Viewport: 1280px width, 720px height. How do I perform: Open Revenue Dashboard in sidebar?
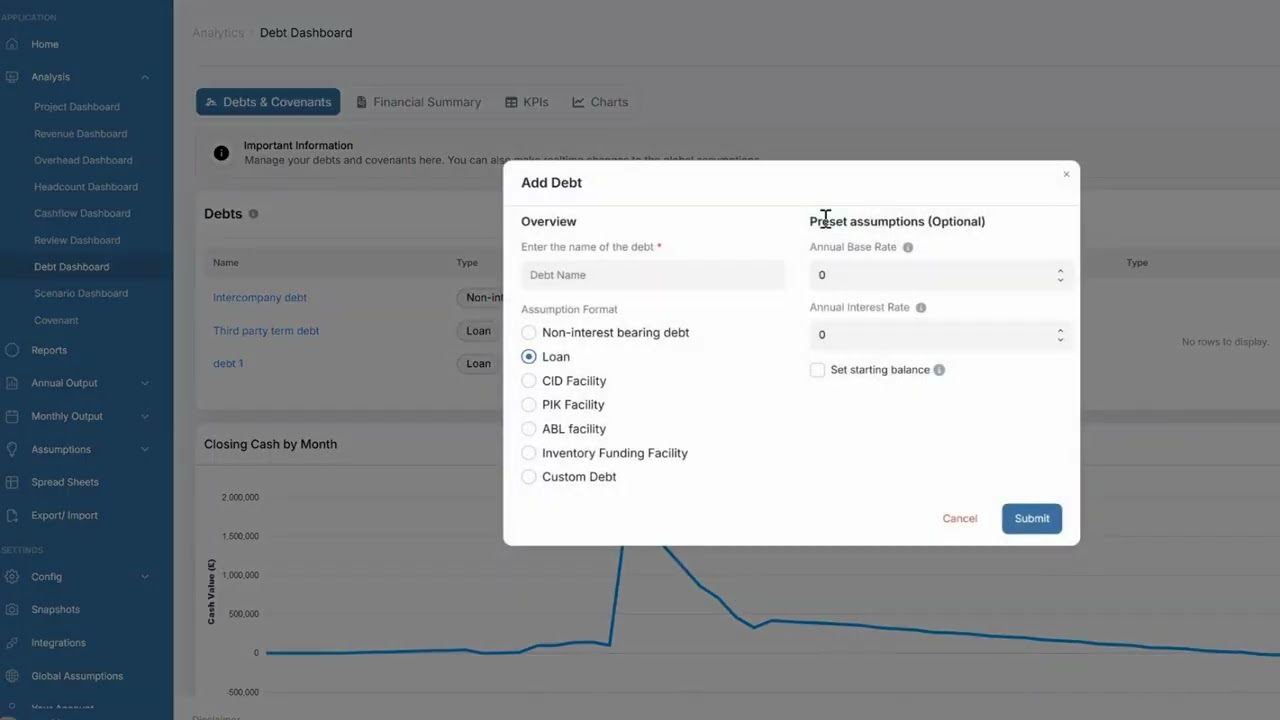click(x=80, y=134)
